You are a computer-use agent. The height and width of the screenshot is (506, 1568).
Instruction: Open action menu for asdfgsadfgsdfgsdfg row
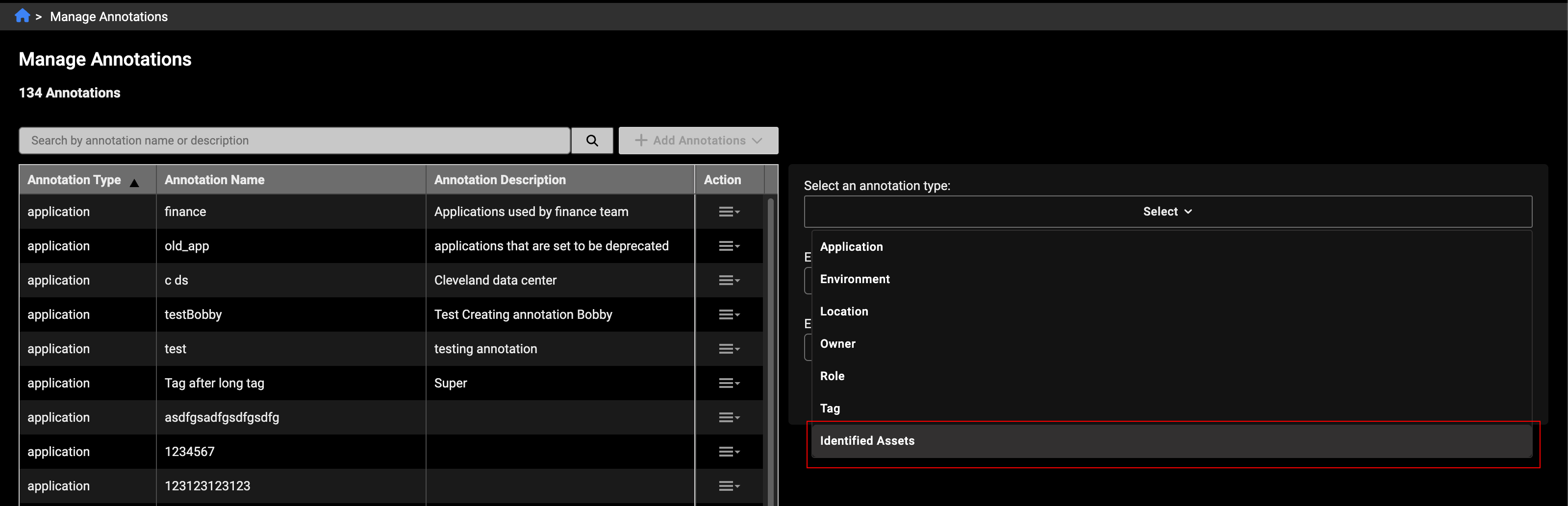pyautogui.click(x=729, y=417)
